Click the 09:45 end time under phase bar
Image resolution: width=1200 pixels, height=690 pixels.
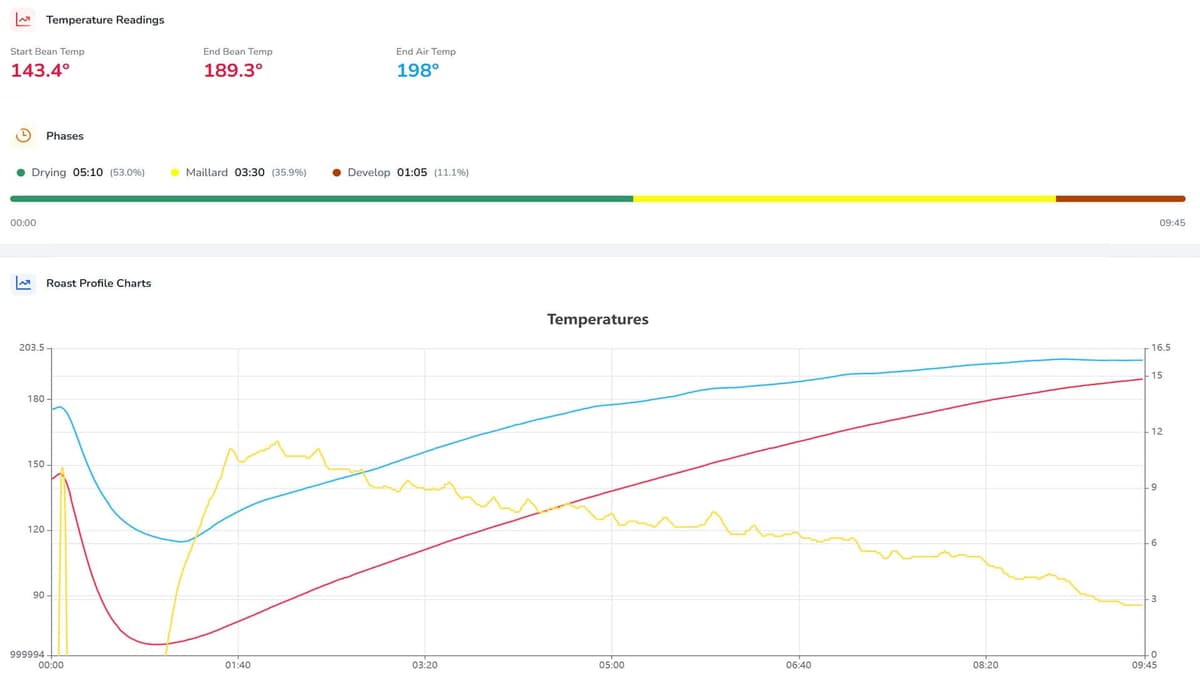click(x=1173, y=223)
